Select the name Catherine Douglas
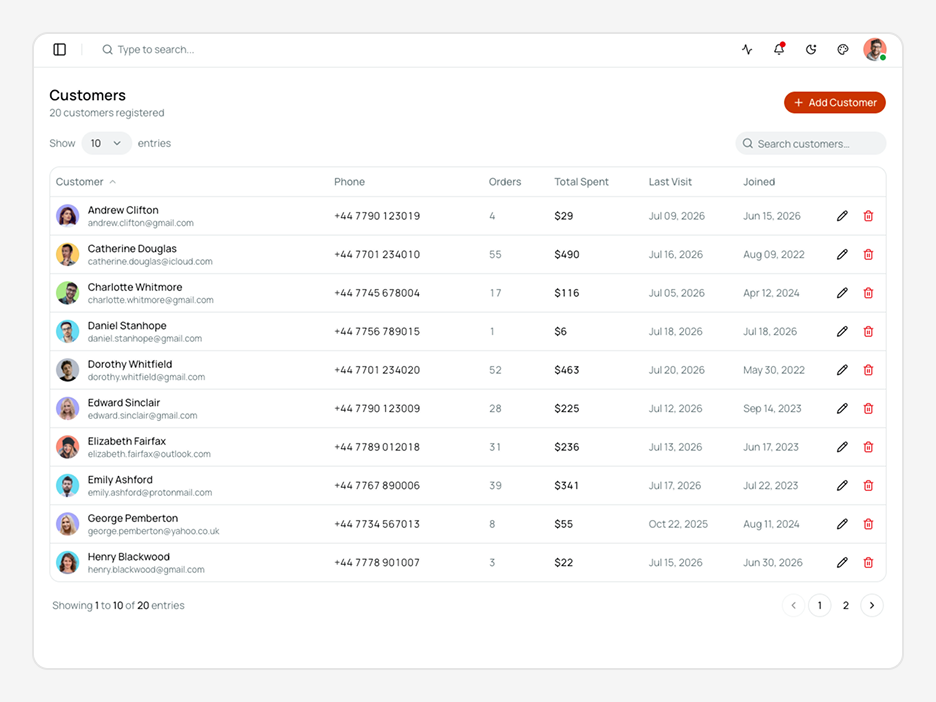Image resolution: width=936 pixels, height=702 pixels. tap(132, 249)
